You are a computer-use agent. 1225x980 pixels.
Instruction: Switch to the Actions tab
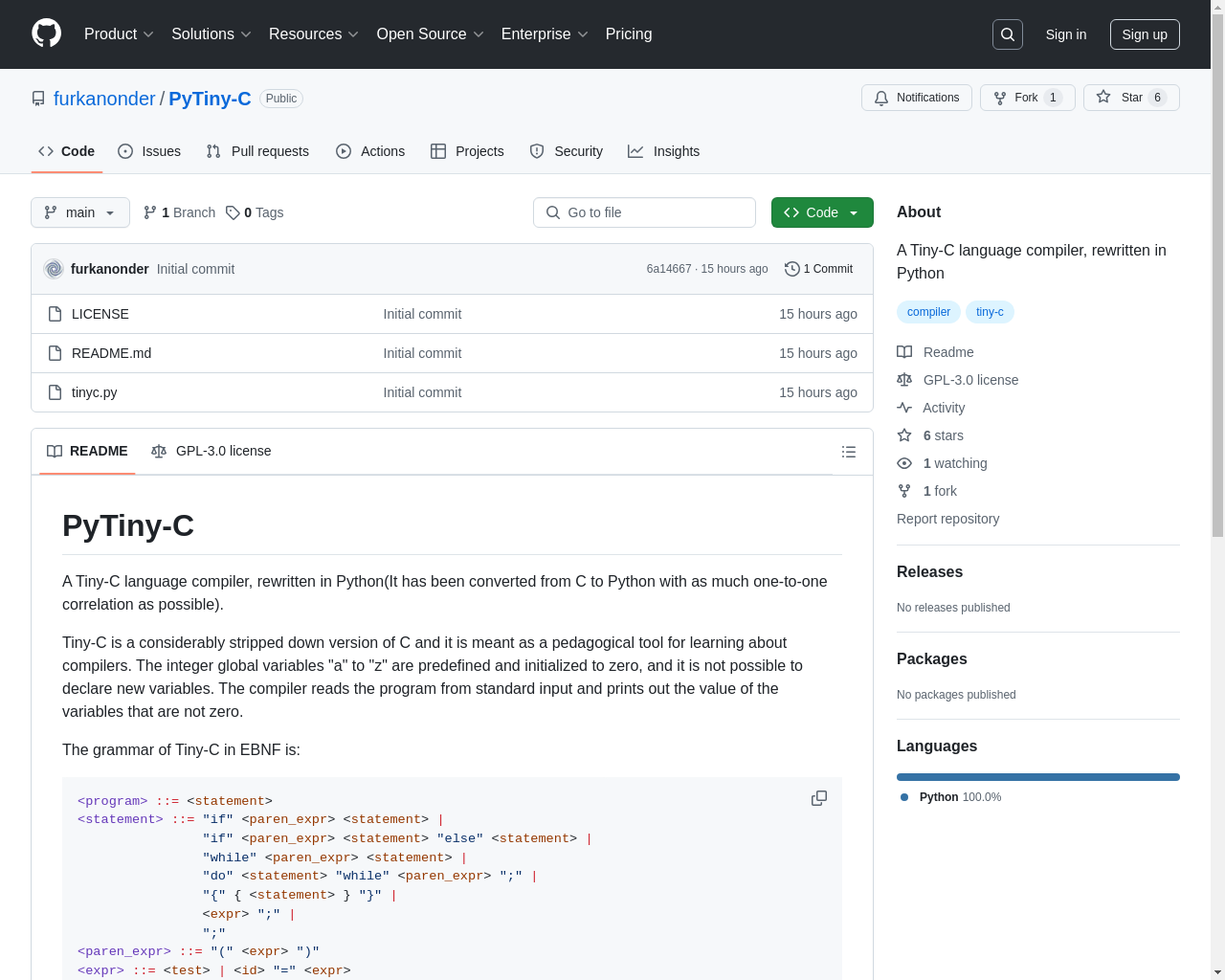point(370,151)
